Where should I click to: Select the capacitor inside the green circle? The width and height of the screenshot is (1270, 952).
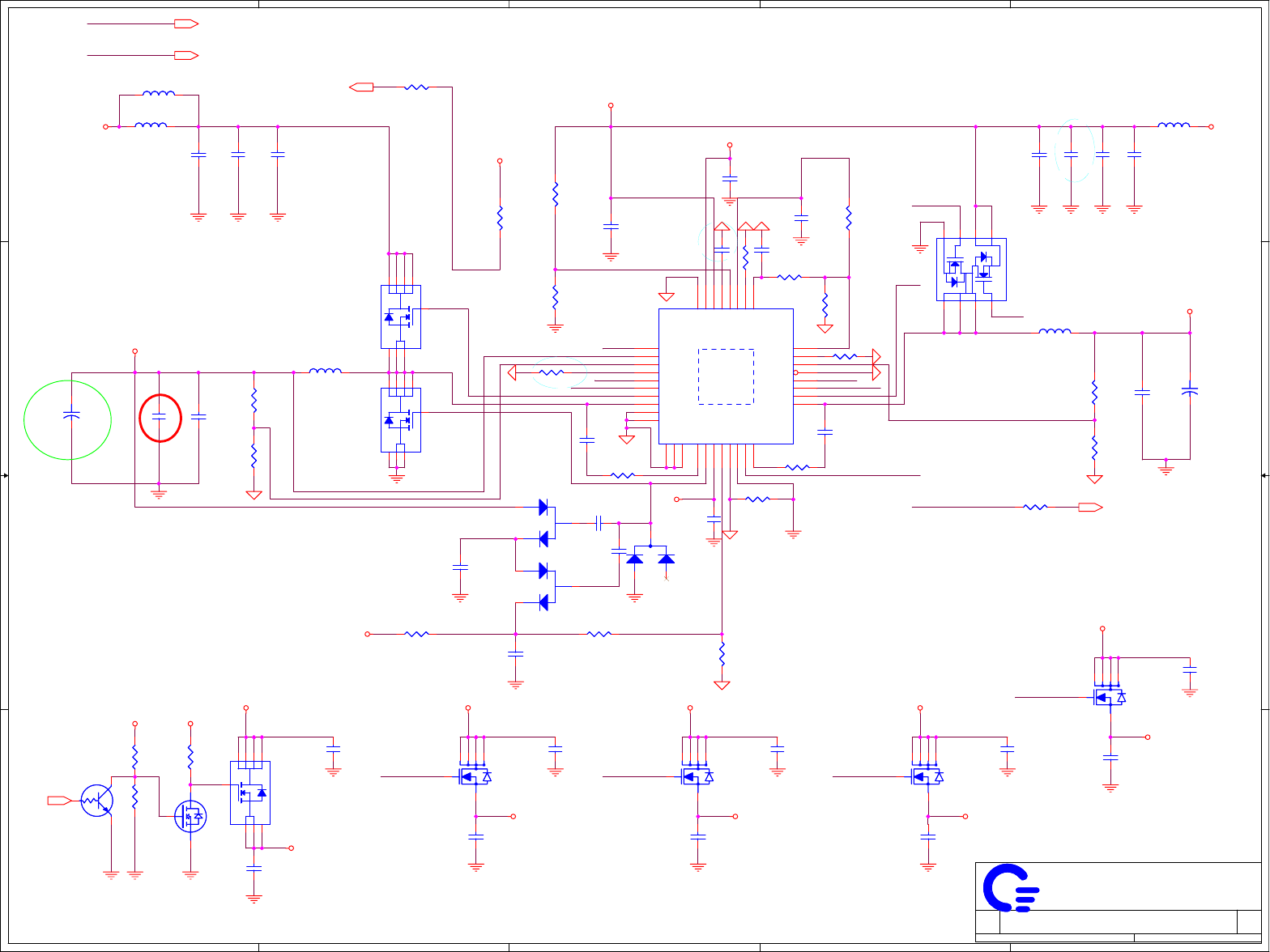pos(71,415)
